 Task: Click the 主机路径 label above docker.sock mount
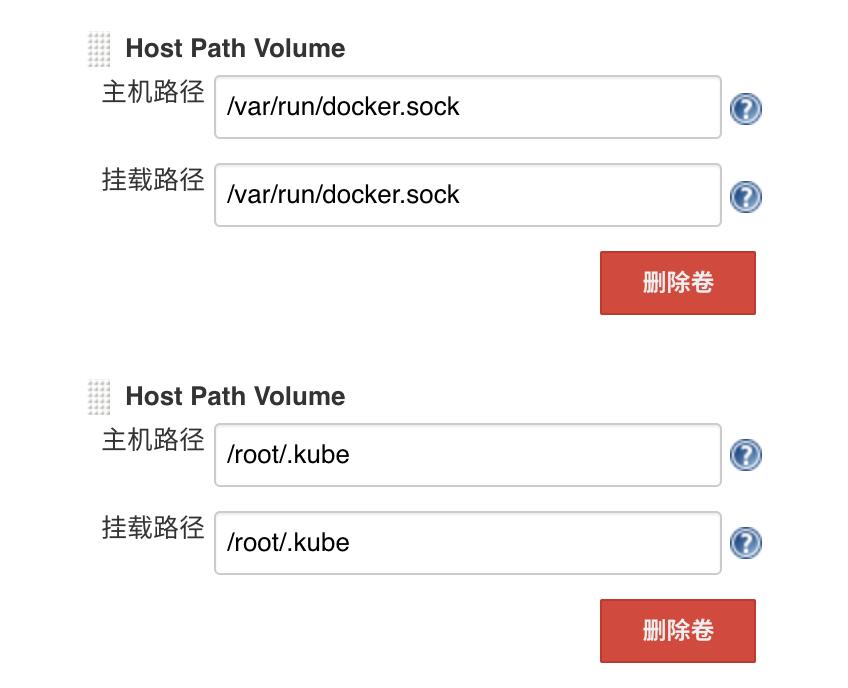(153, 91)
